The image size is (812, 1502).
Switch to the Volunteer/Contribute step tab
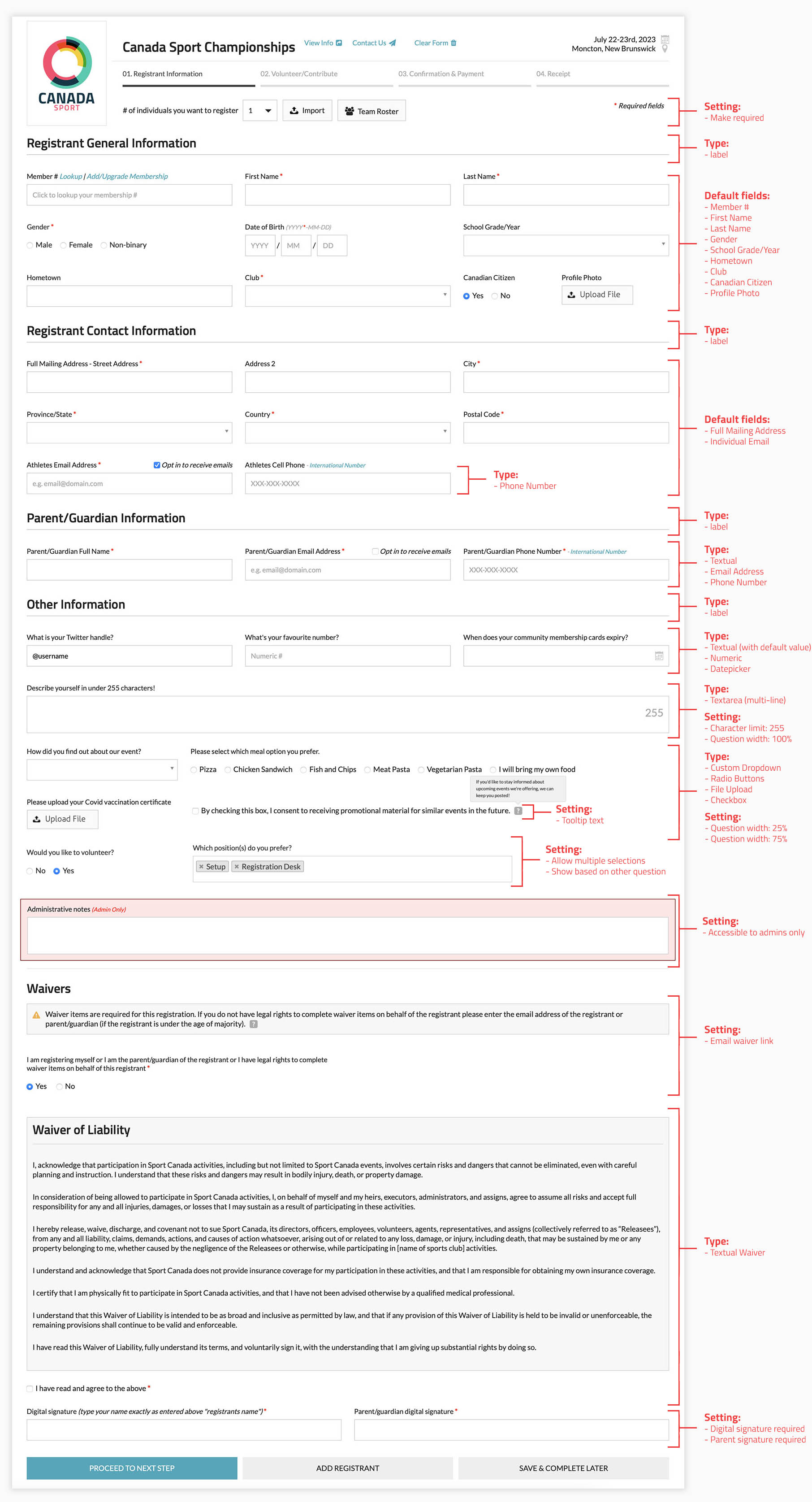pos(299,74)
